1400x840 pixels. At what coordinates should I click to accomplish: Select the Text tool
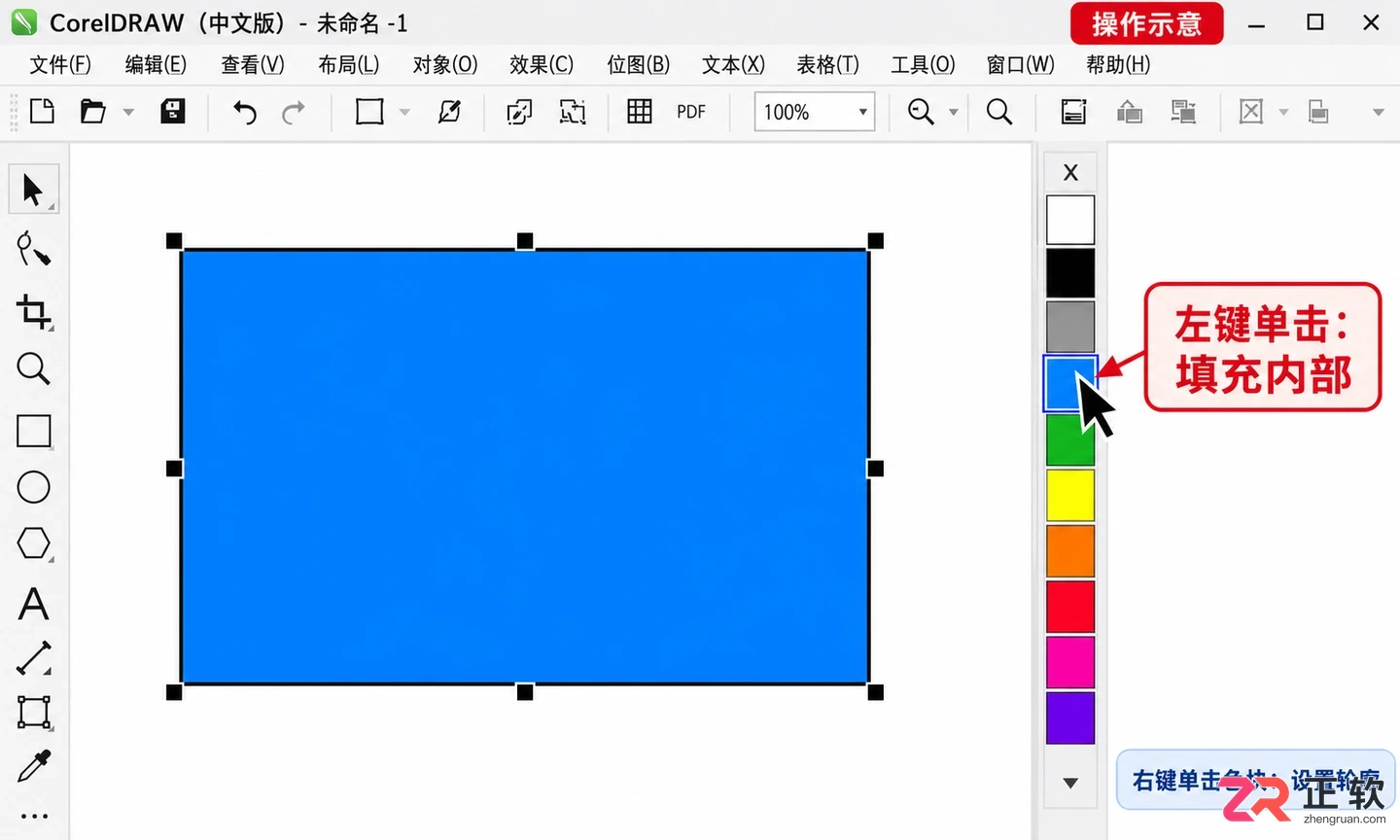coord(34,604)
